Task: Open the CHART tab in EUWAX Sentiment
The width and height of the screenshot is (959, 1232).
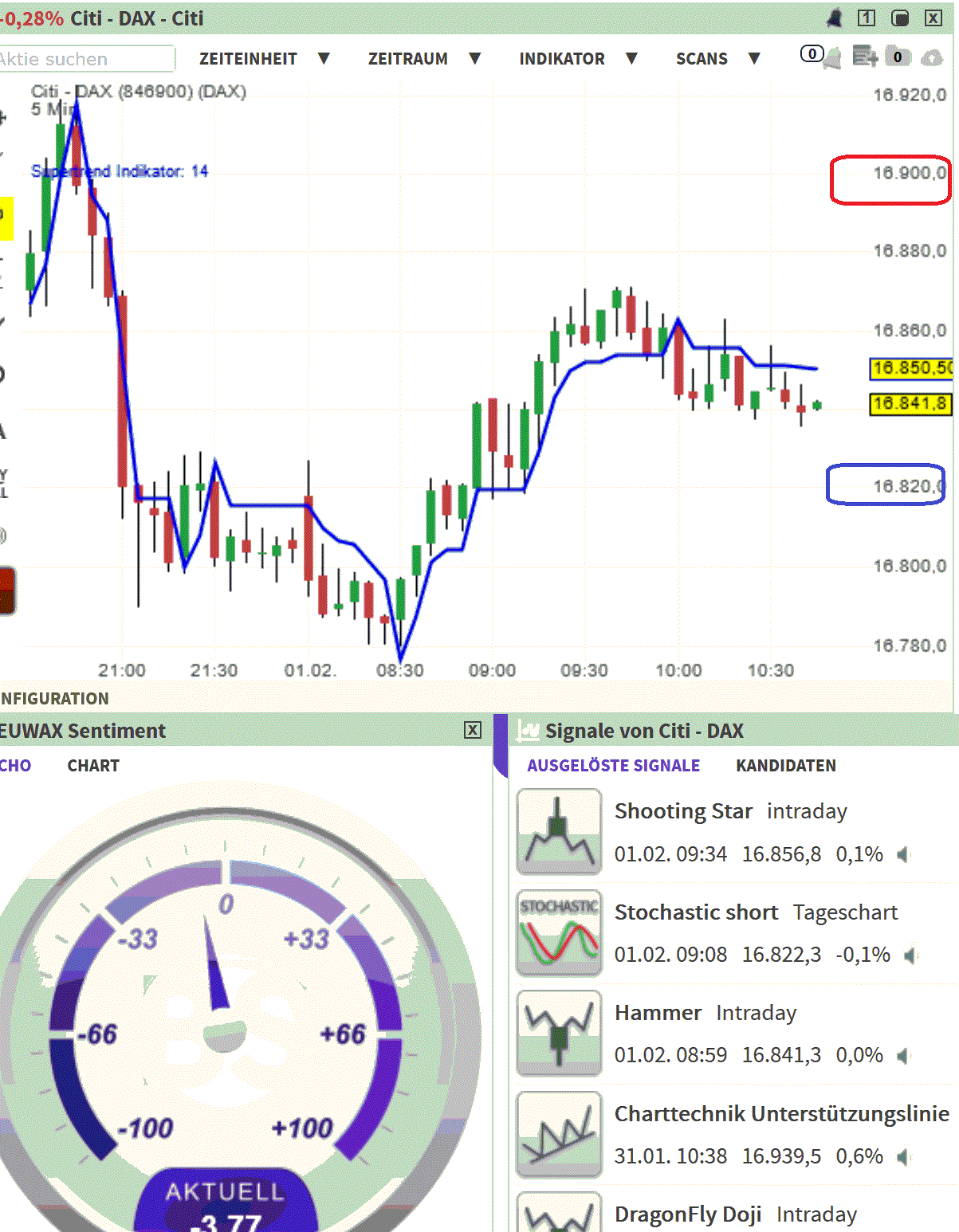Action: 92,766
